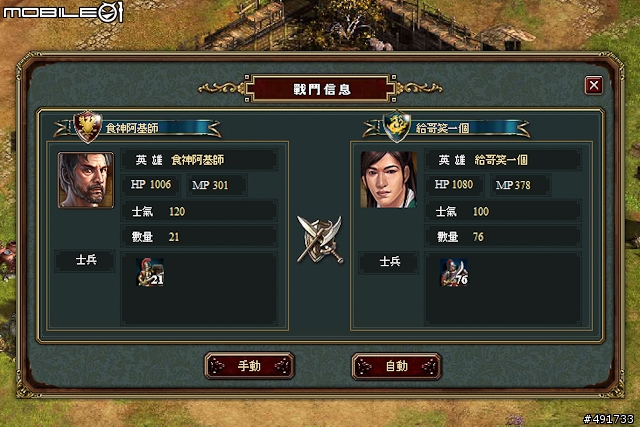Click the MP 301 stat field
The width and height of the screenshot is (640, 427).
click(216, 185)
